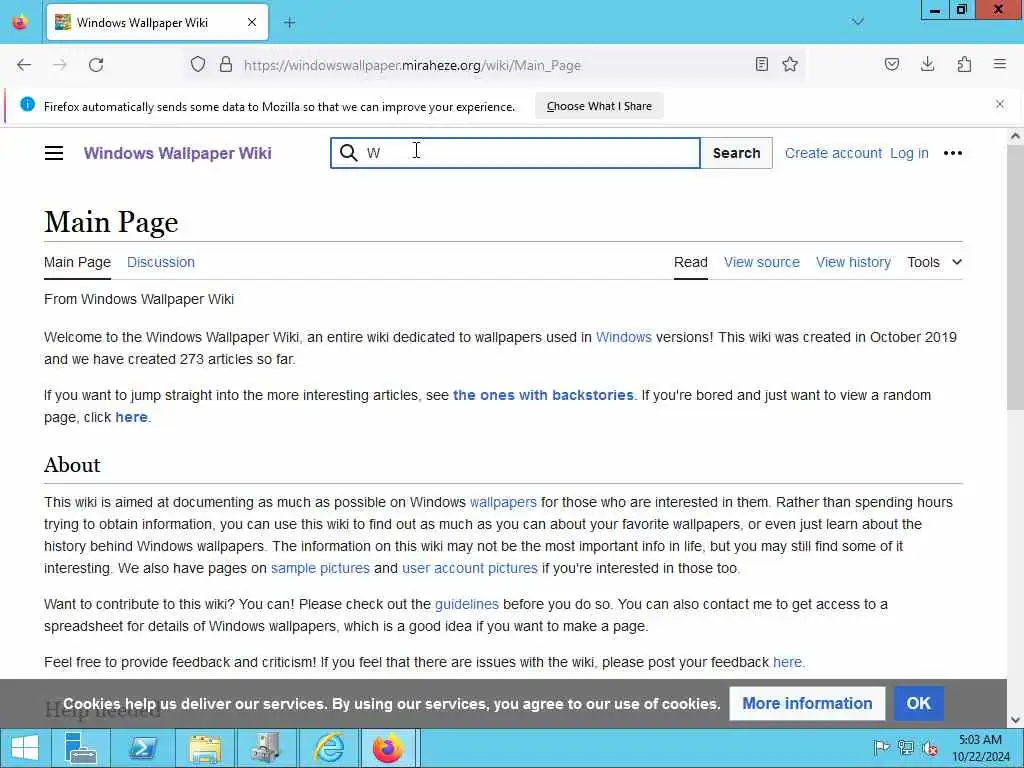1024x768 pixels.
Task: Open the sample pictures link
Action: (320, 568)
